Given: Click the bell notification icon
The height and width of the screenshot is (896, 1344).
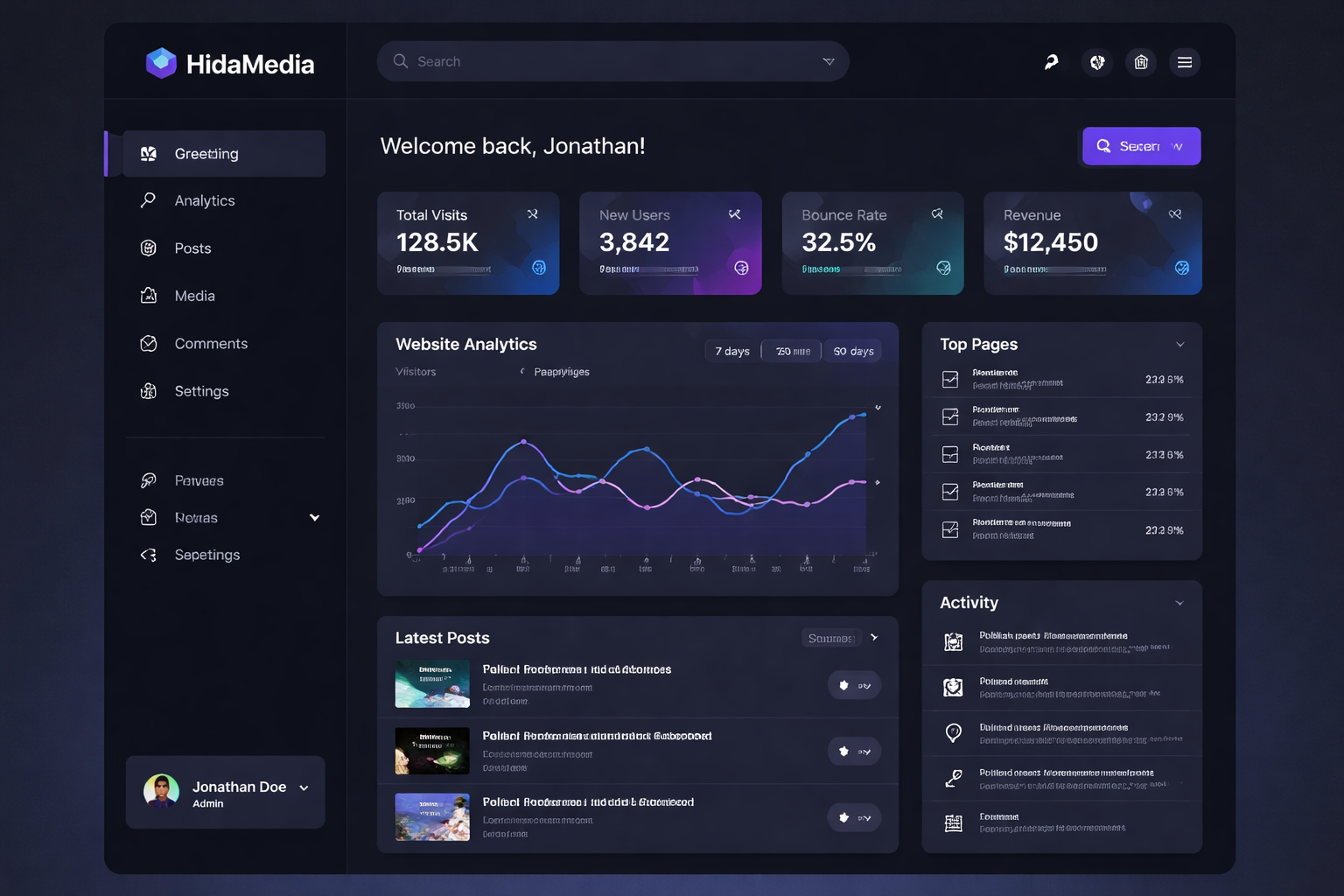Looking at the screenshot, I should pyautogui.click(x=1096, y=62).
